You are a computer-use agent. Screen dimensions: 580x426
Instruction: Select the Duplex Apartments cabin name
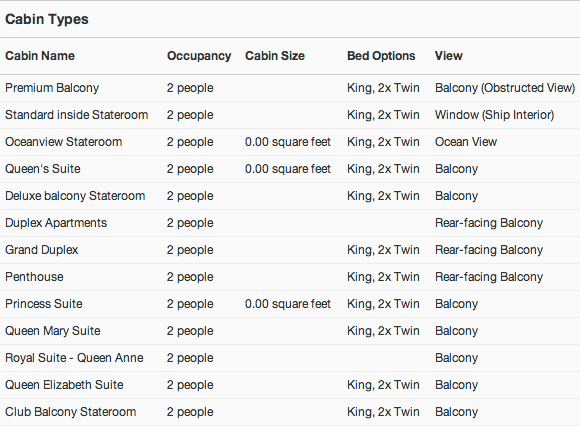point(56,223)
